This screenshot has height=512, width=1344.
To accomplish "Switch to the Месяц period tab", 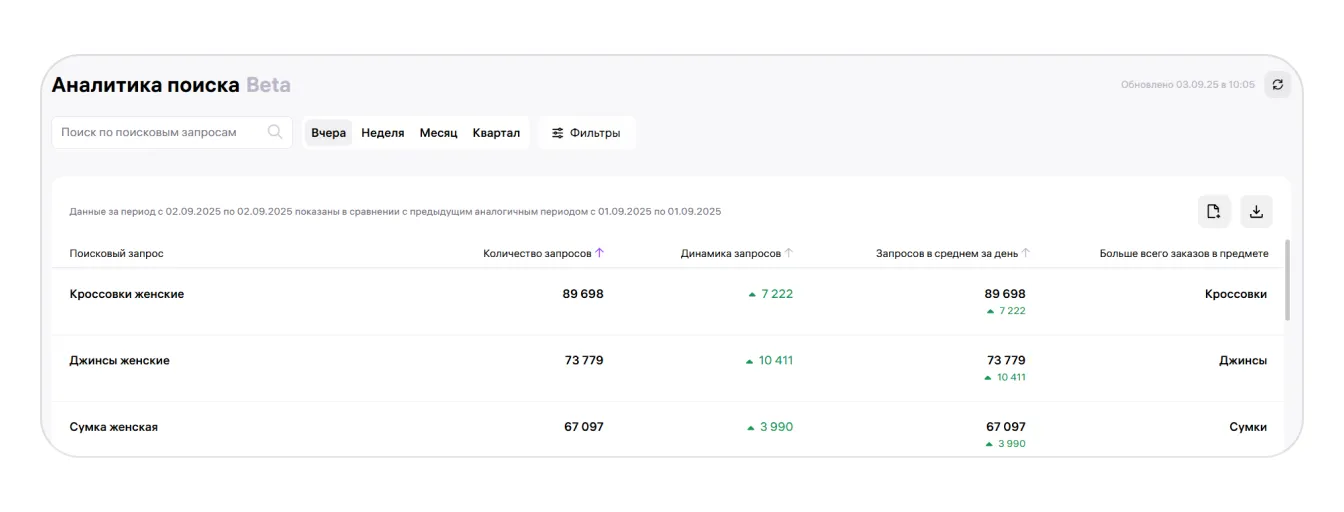I will coord(438,133).
